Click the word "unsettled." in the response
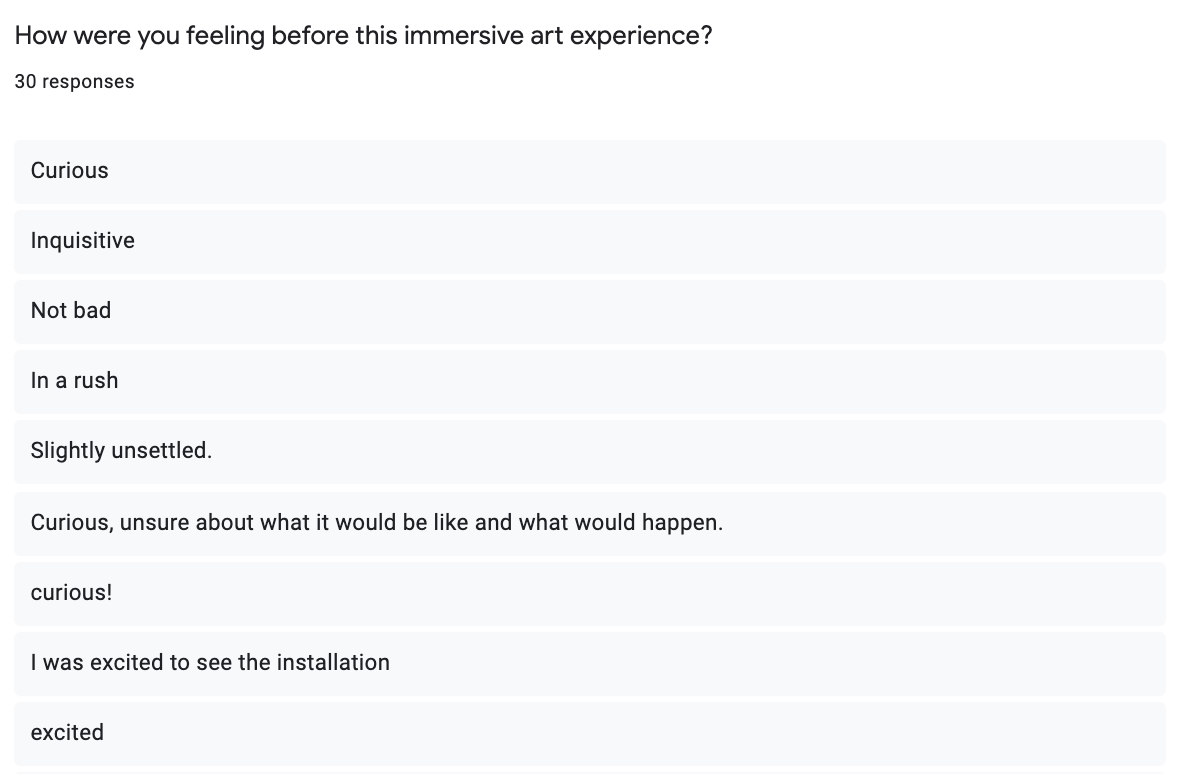1196x776 pixels. click(x=161, y=451)
